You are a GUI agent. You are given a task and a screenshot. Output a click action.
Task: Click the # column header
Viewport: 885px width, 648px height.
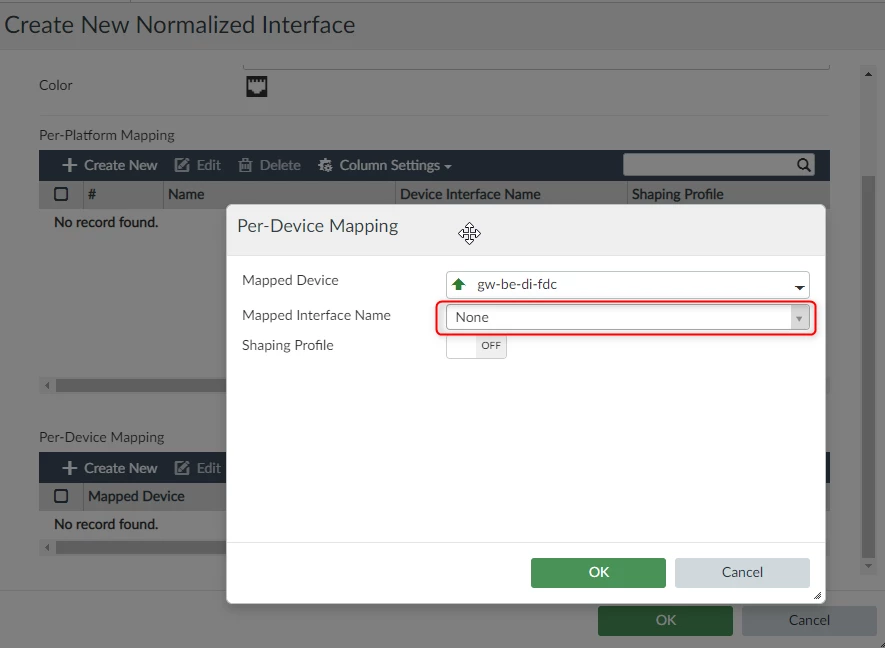[x=123, y=194]
